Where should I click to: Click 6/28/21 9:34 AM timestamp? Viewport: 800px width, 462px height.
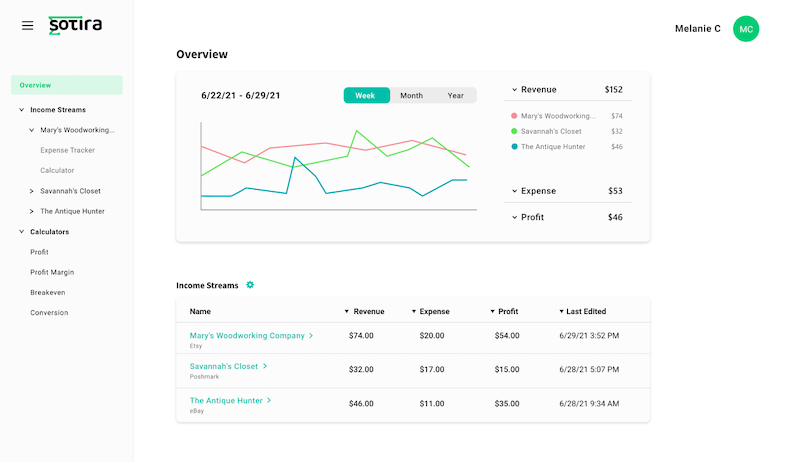click(589, 403)
